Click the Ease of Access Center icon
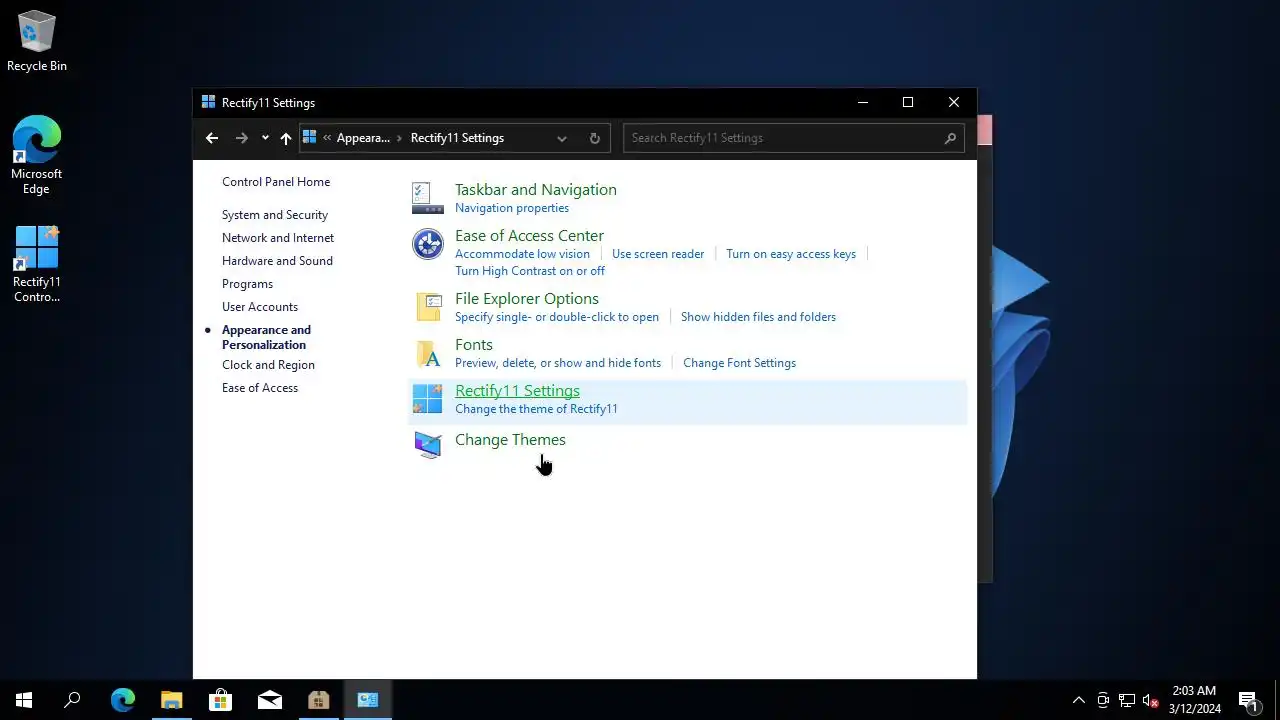 pyautogui.click(x=428, y=244)
